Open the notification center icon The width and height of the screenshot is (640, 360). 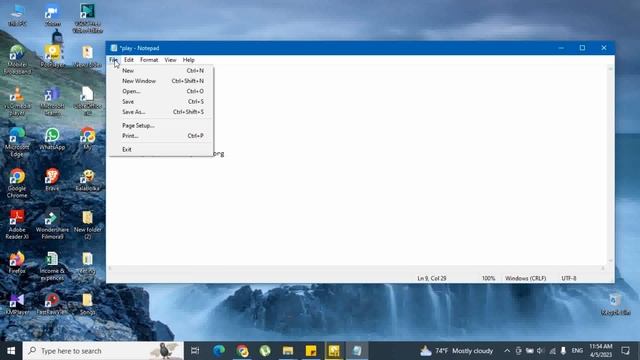click(625, 351)
